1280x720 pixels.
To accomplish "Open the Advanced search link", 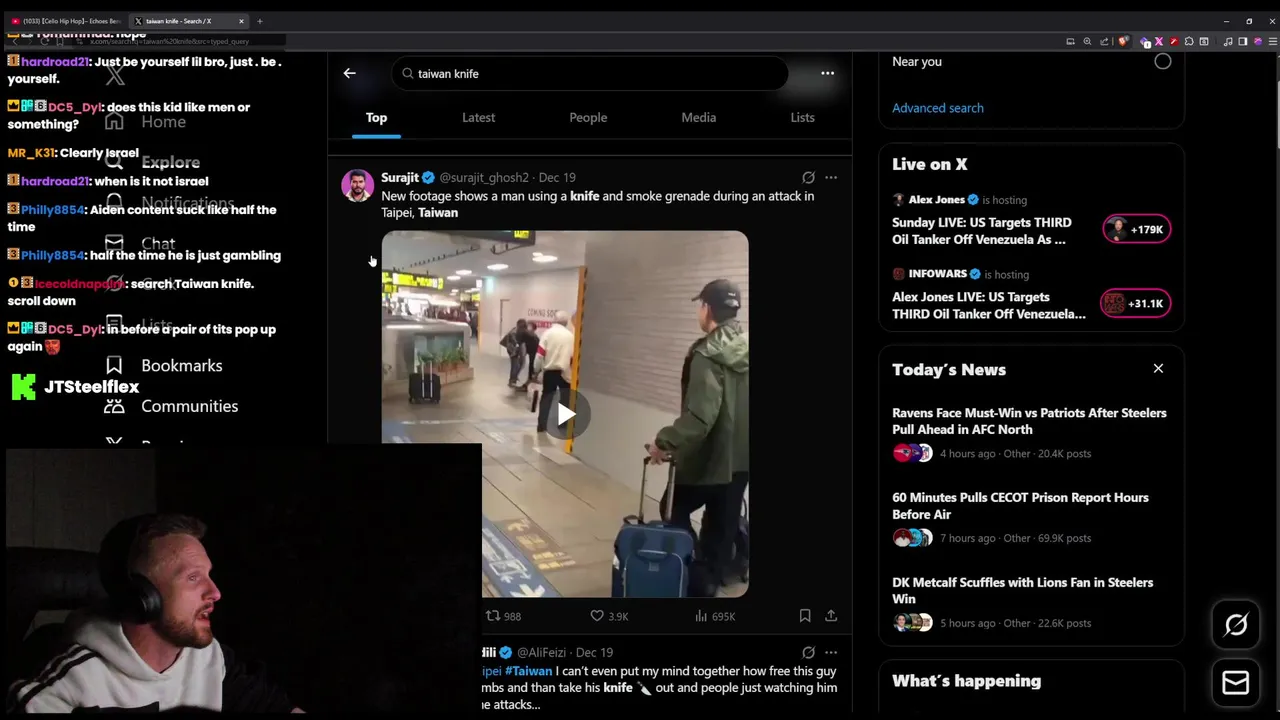I will tap(938, 108).
